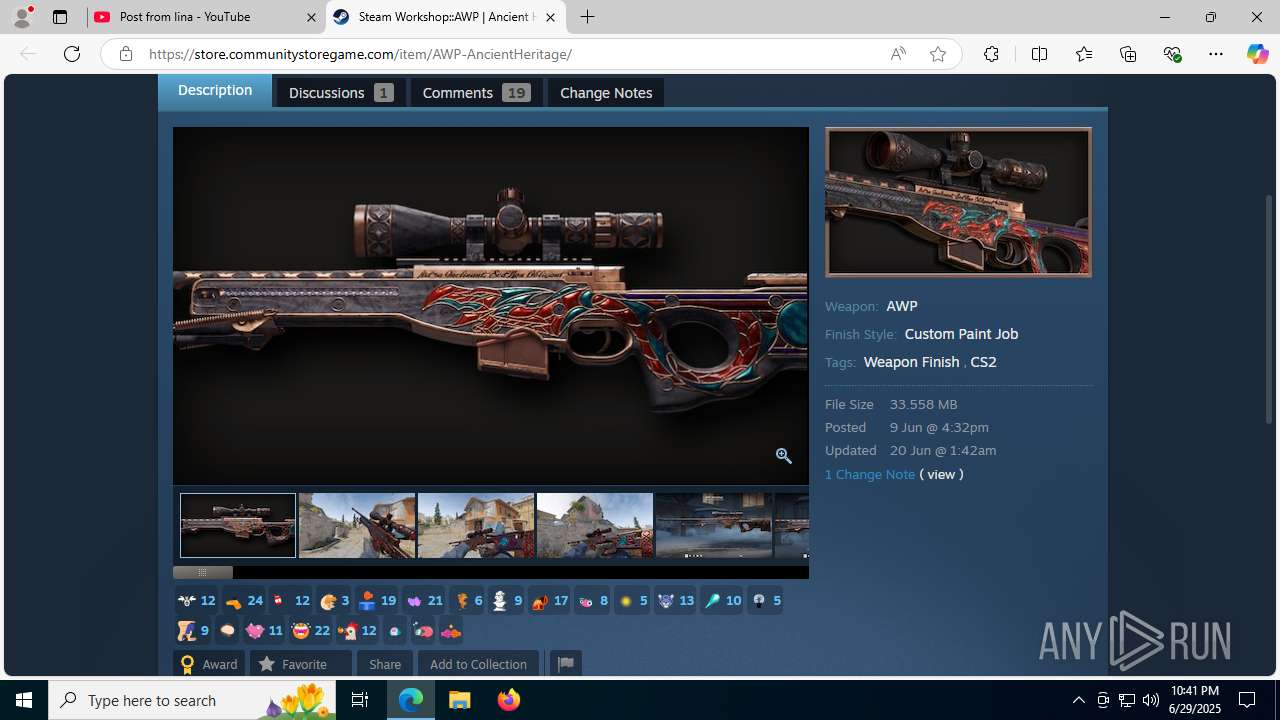
Task: Select the second in-game screenshot thumbnail
Action: point(357,525)
